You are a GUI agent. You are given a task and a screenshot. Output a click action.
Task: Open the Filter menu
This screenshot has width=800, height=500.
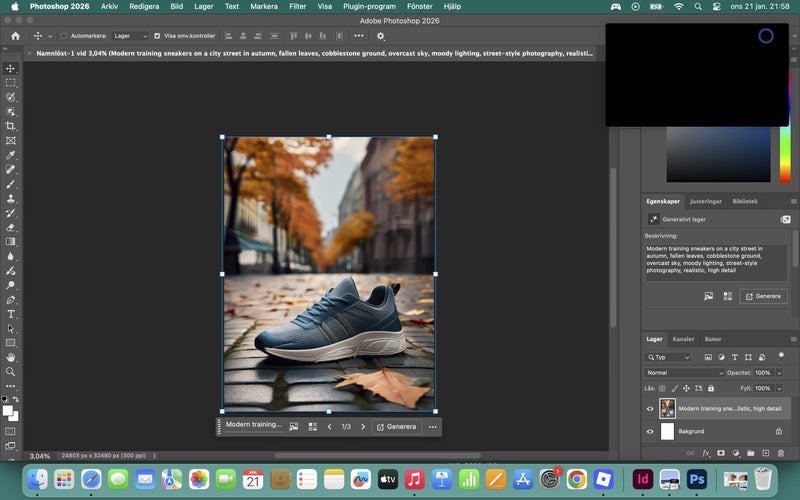(297, 6)
